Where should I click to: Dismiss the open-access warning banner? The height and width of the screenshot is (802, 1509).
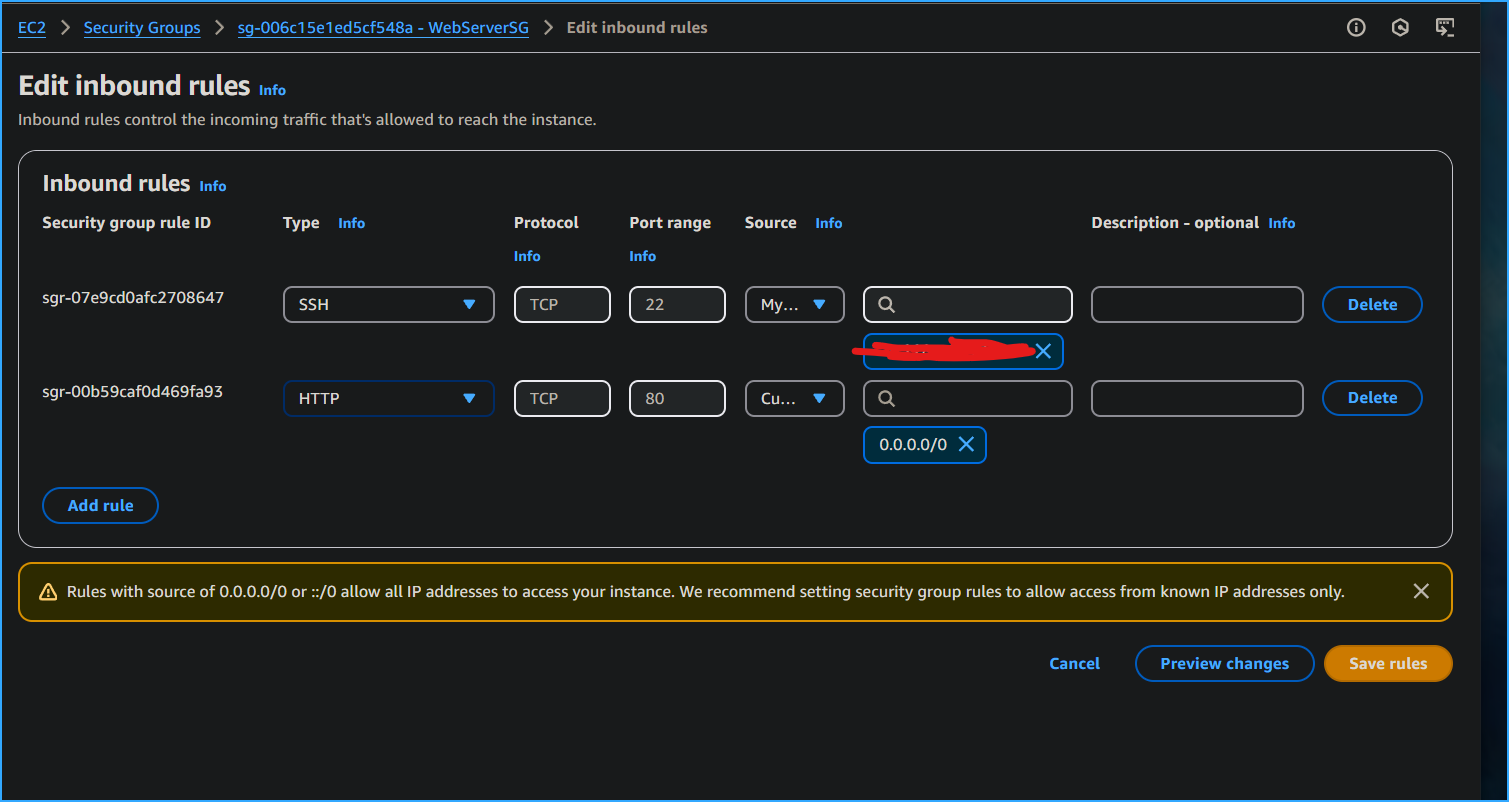pyautogui.click(x=1421, y=590)
